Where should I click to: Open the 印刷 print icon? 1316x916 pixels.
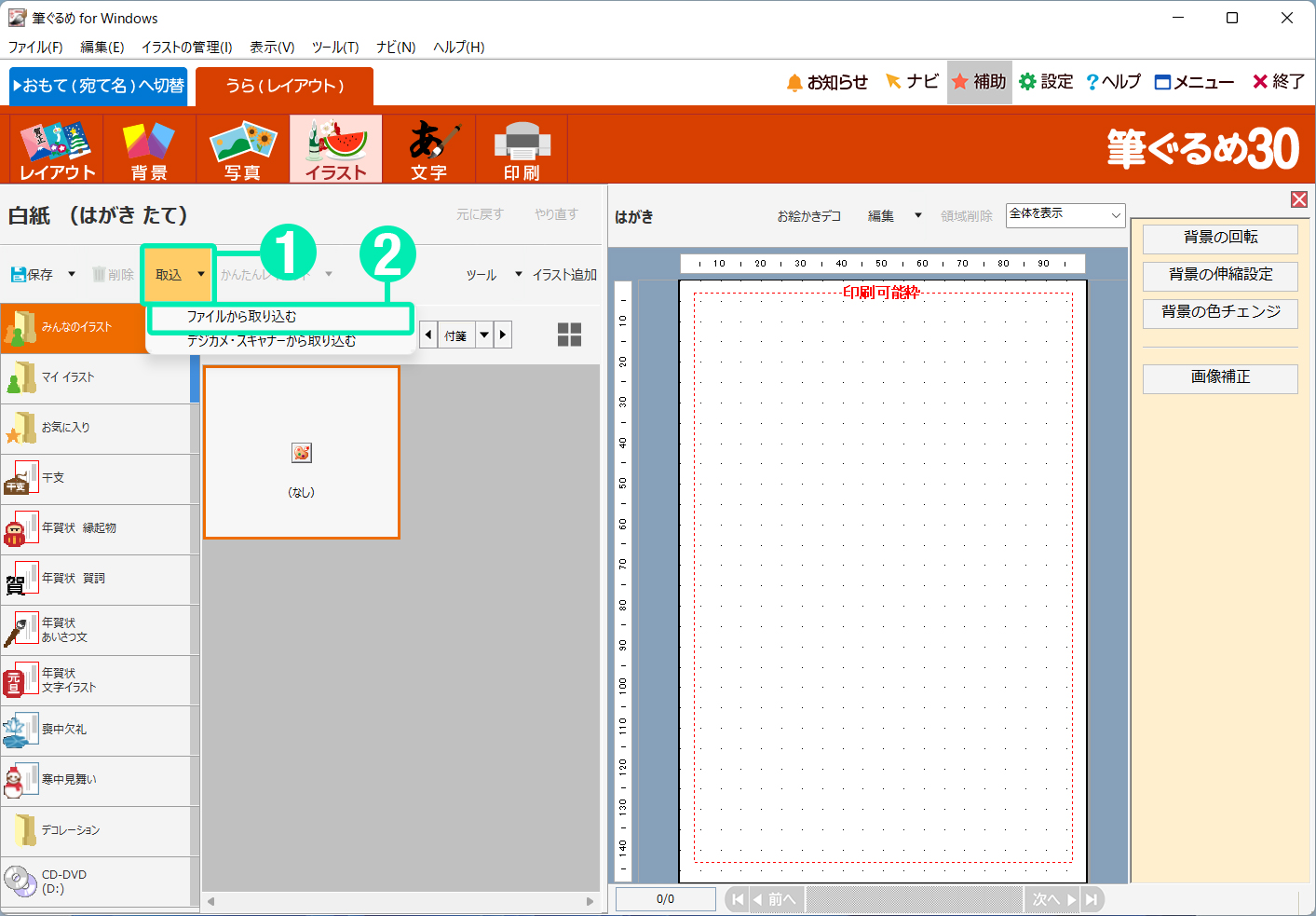[x=522, y=149]
